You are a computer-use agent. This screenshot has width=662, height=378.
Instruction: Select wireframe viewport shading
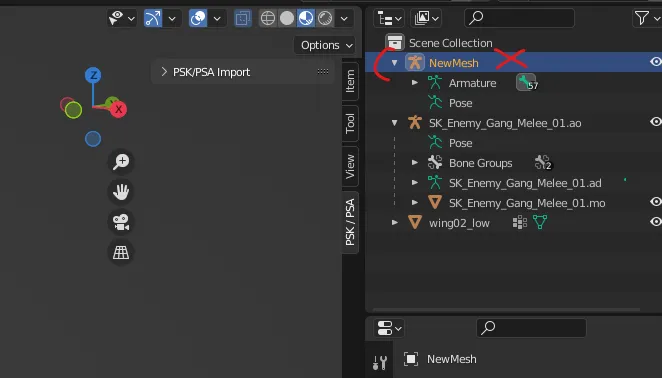268,18
